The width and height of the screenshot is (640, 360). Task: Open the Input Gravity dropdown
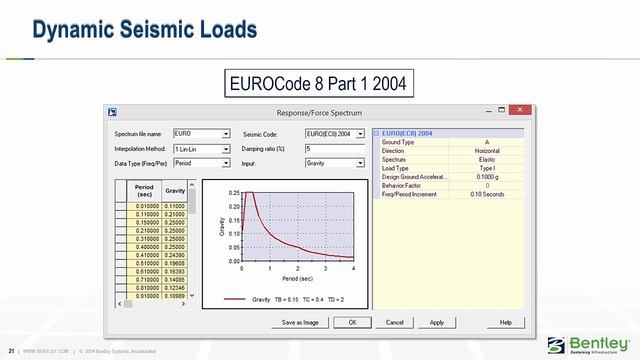[x=360, y=163]
